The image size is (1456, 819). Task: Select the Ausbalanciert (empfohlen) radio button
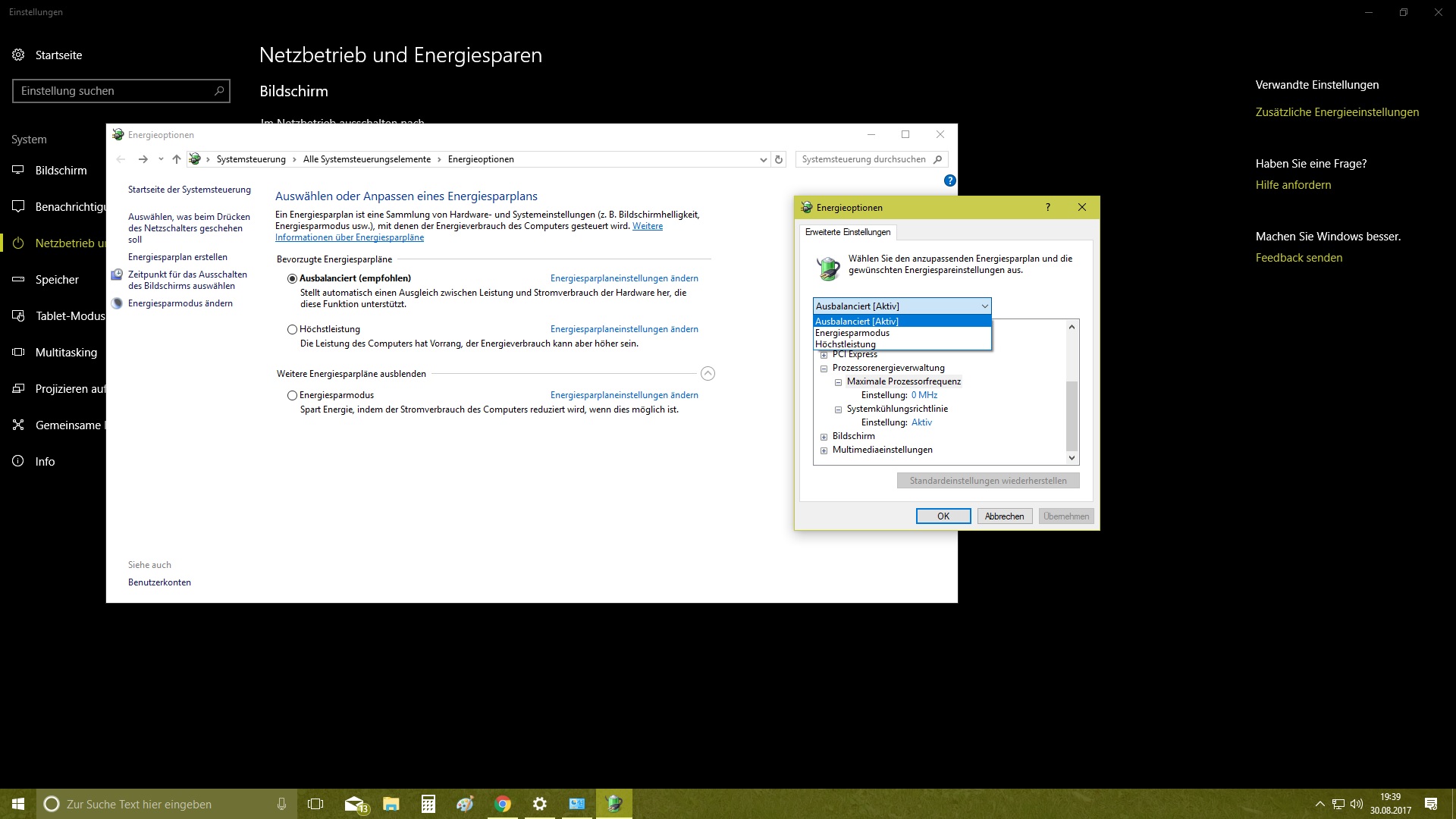[x=292, y=278]
